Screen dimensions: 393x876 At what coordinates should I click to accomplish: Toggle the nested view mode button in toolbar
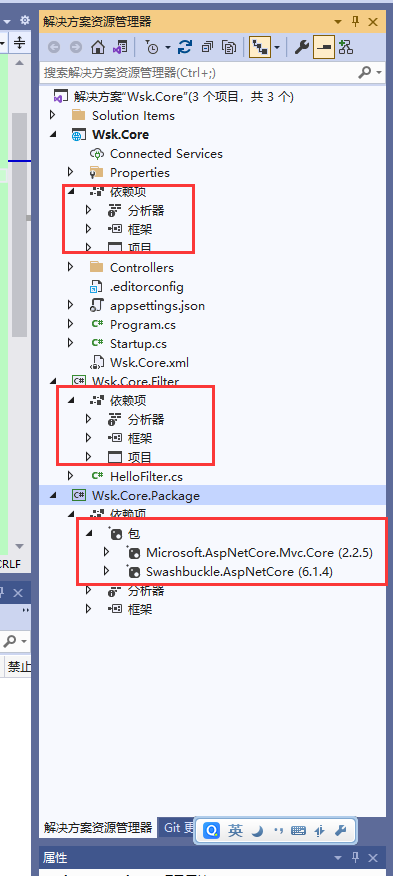click(x=259, y=47)
